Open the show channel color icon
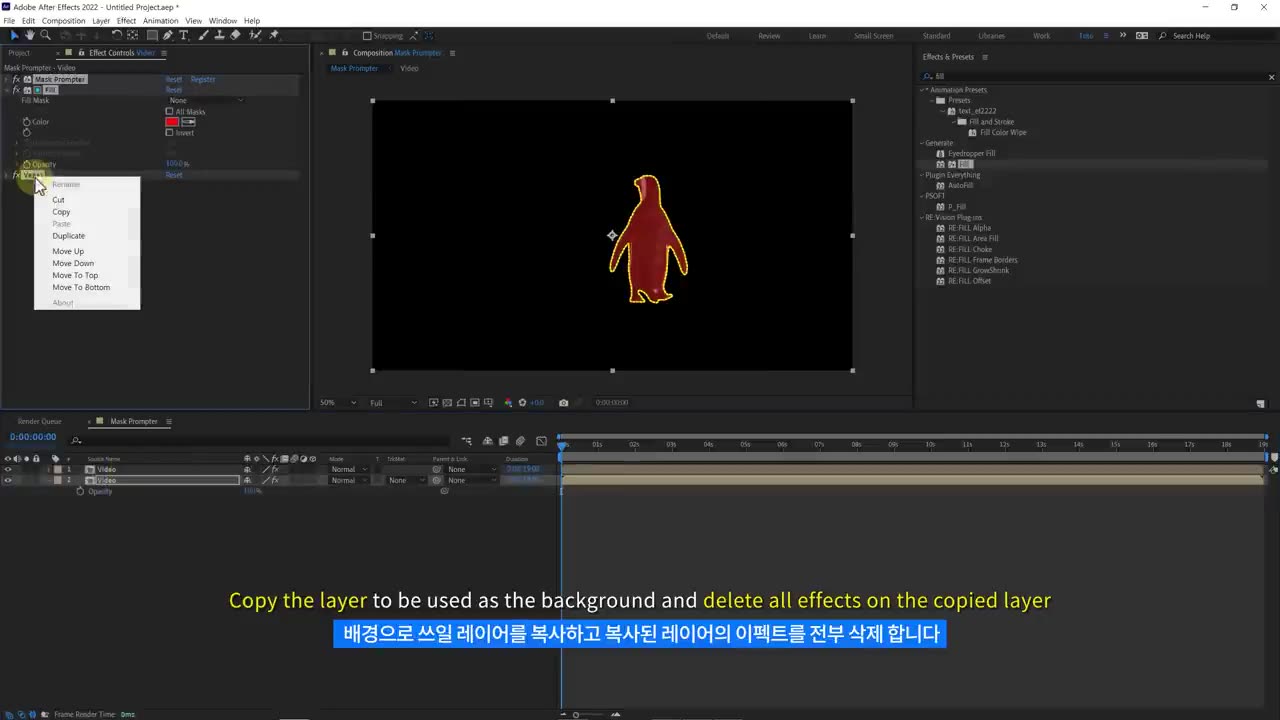 508,403
